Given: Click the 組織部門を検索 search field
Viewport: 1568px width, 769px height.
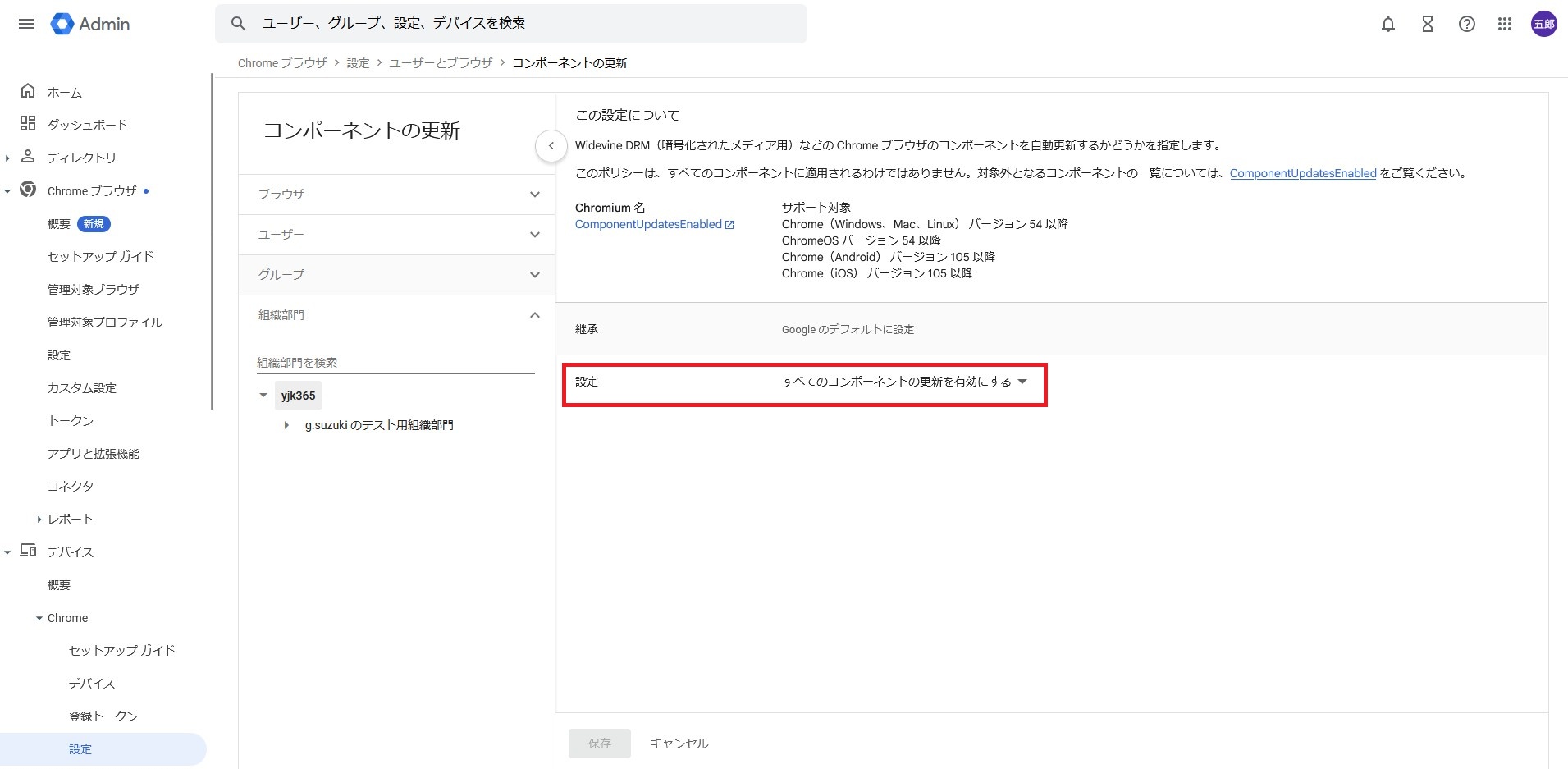Looking at the screenshot, I should coord(395,363).
